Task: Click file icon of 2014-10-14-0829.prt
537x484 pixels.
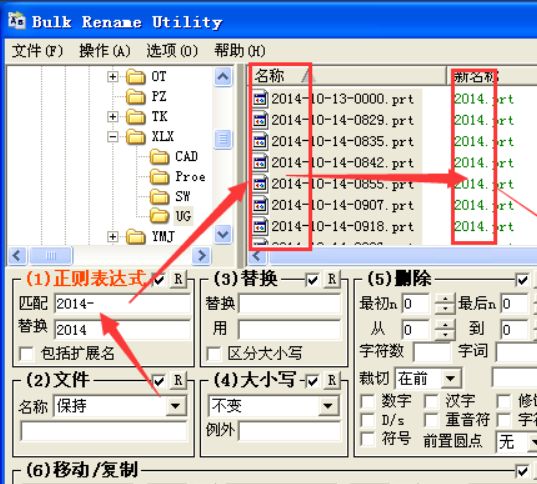Action: pos(260,120)
